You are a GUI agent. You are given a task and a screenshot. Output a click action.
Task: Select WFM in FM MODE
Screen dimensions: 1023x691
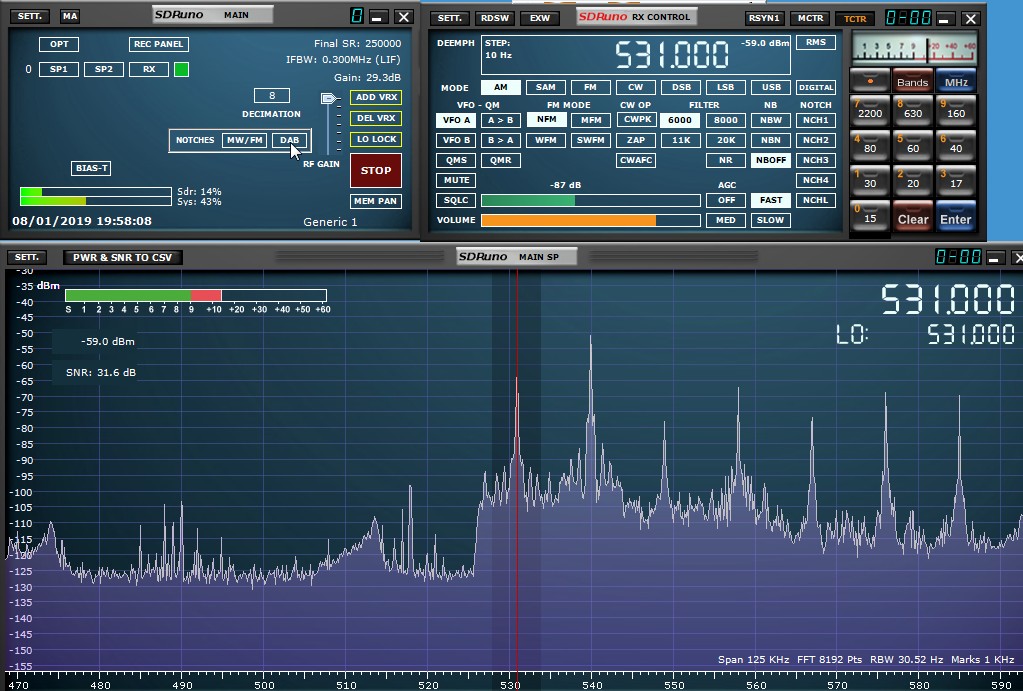(x=545, y=140)
